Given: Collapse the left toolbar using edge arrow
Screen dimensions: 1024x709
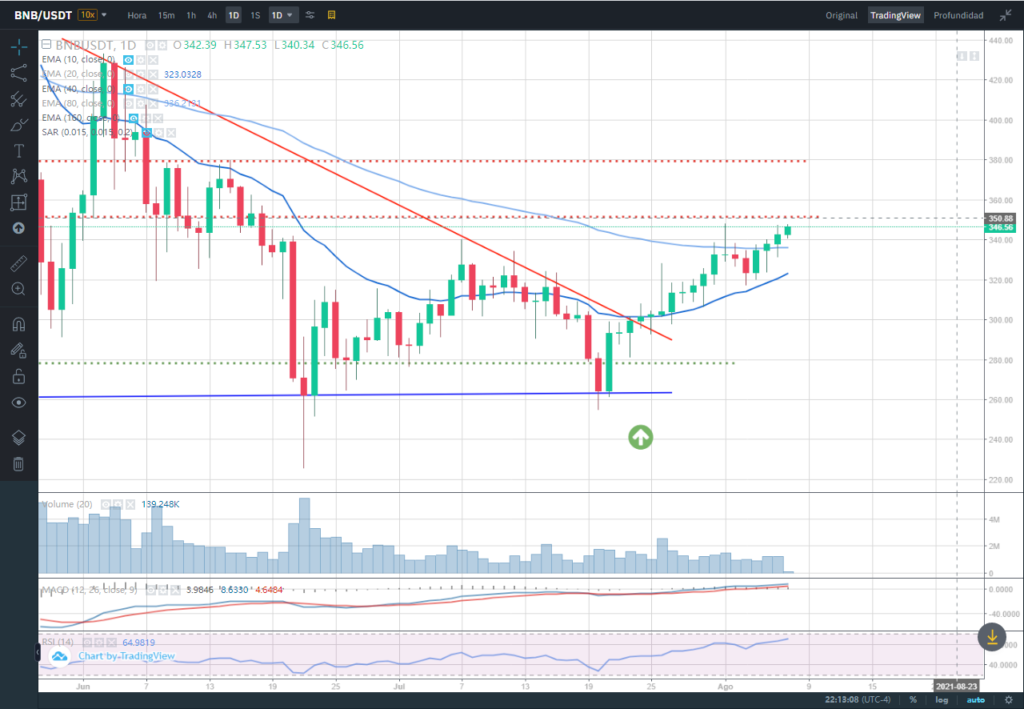Looking at the screenshot, I should 37,651.
